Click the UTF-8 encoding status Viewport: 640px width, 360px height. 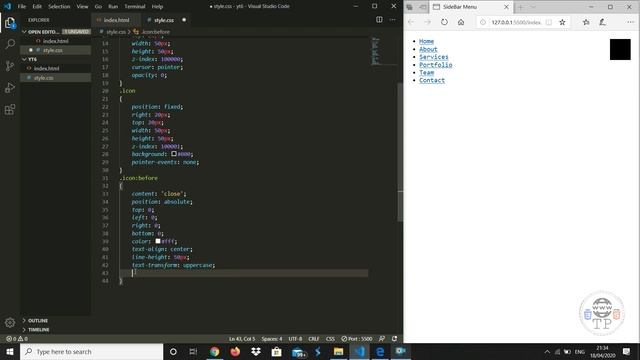296,339
